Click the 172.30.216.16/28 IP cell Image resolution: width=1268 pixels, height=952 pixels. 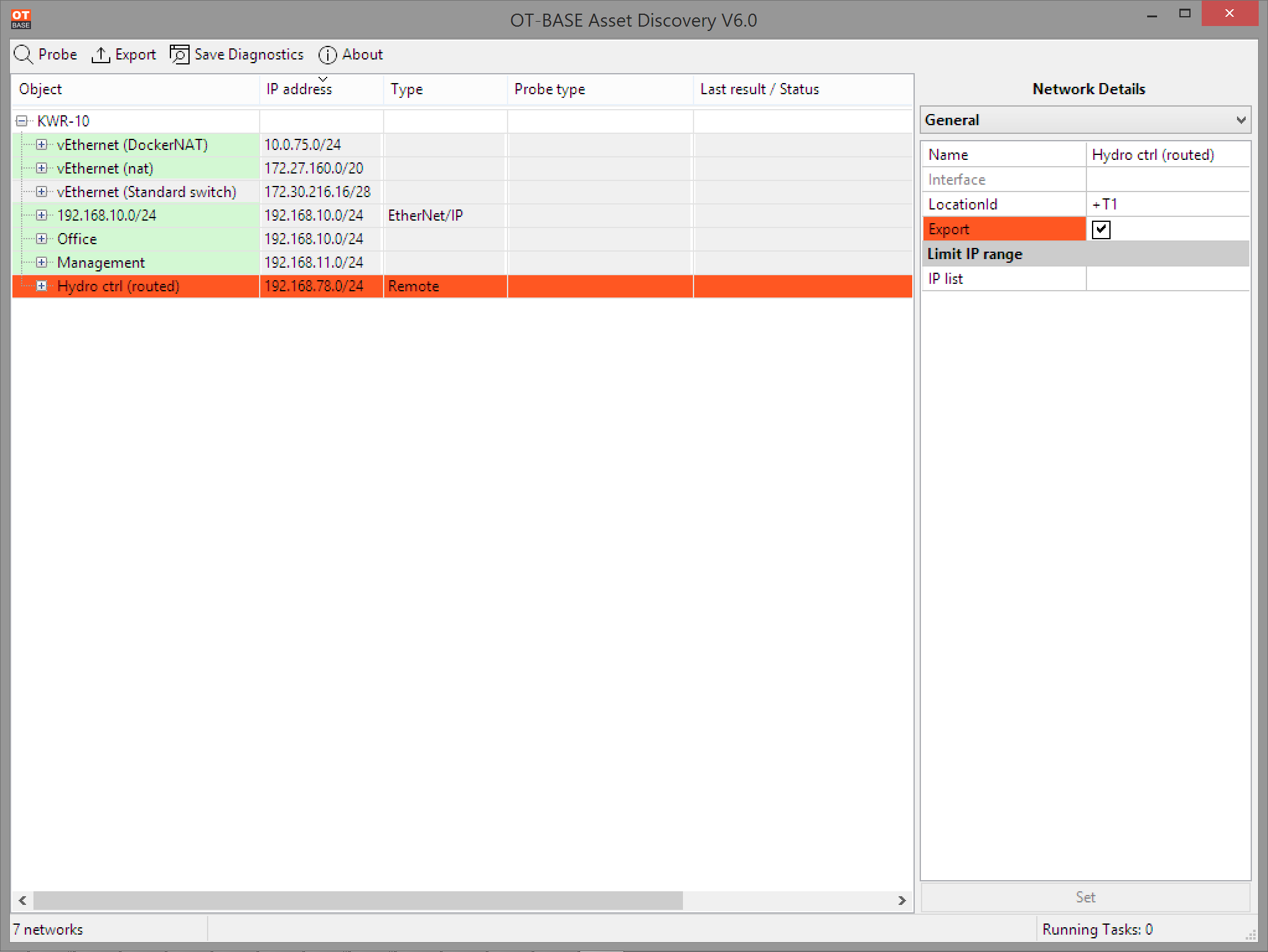322,192
